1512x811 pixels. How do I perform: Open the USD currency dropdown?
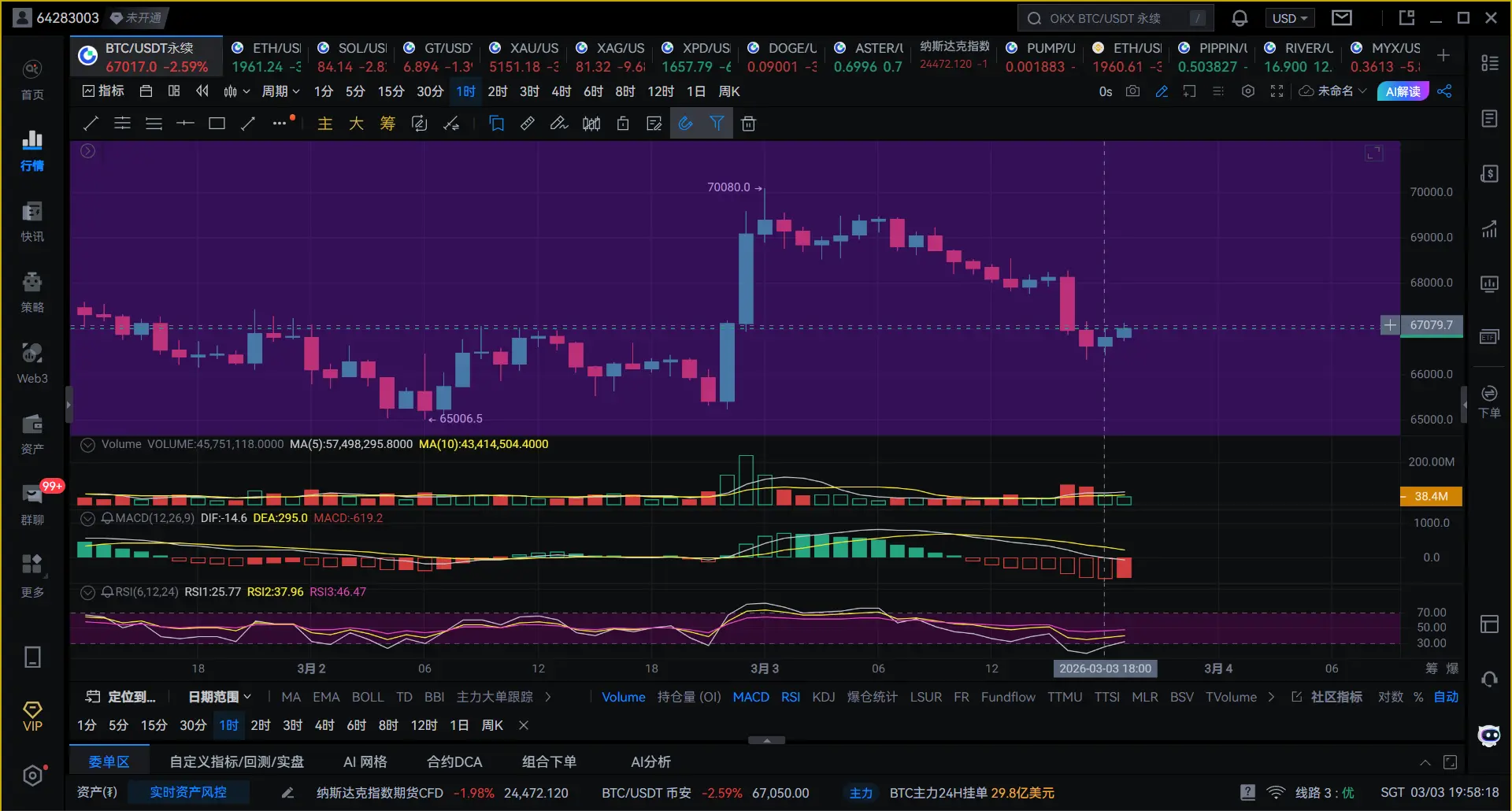[x=1290, y=18]
